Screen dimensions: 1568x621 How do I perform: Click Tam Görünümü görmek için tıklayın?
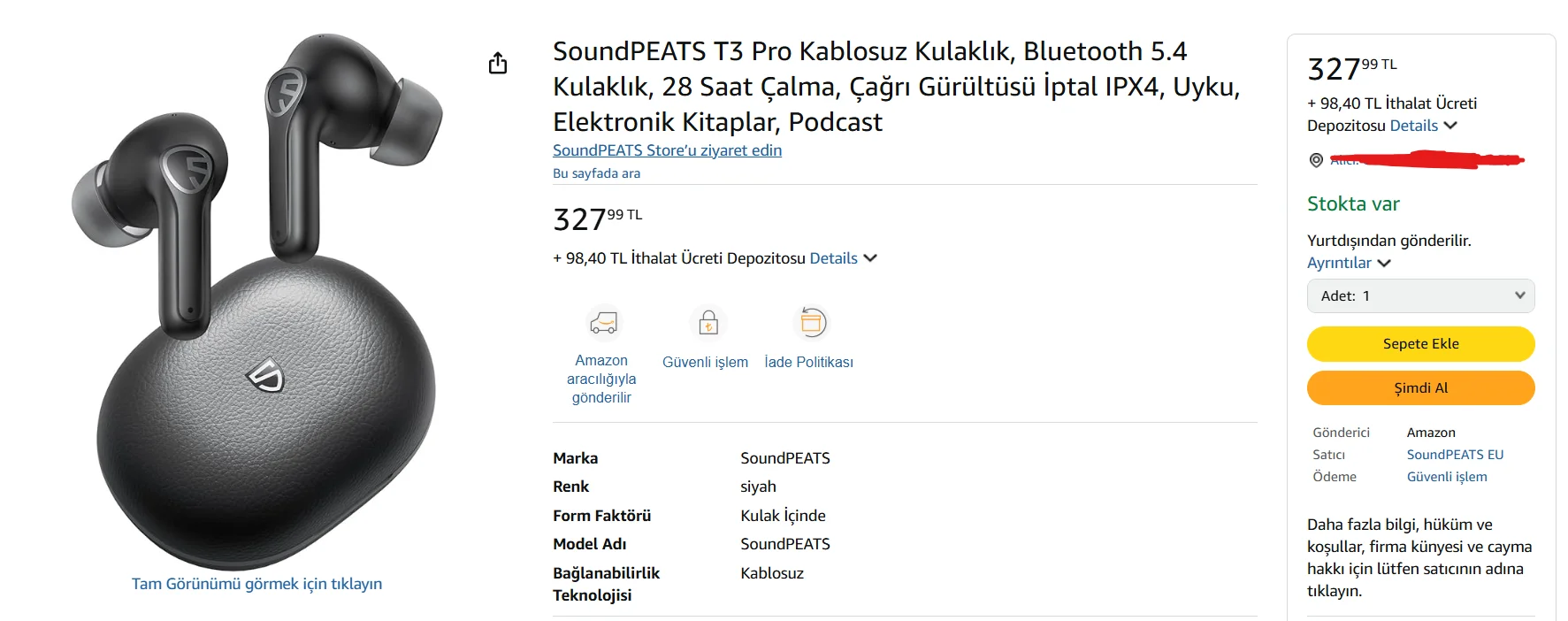pos(256,584)
